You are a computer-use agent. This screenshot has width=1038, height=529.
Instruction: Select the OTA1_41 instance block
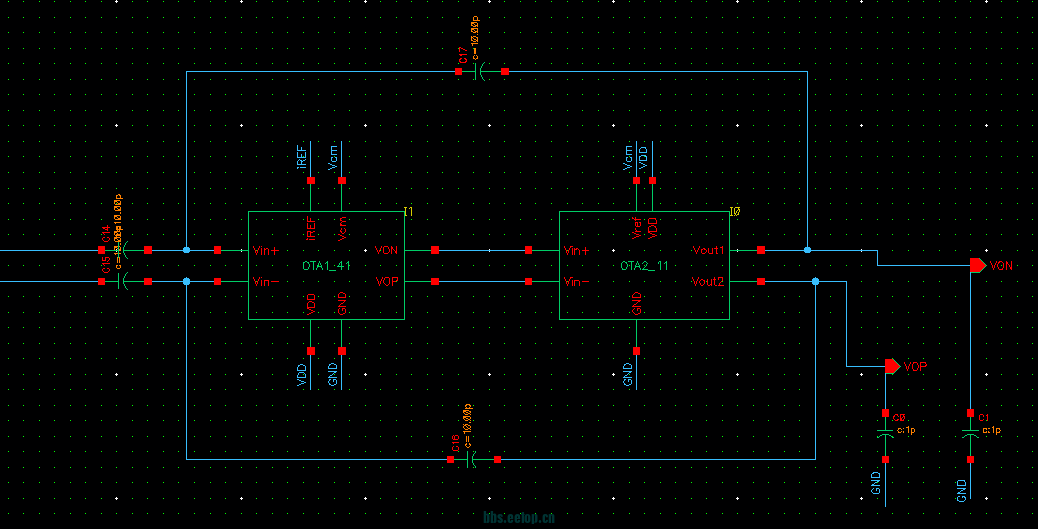(x=326, y=265)
